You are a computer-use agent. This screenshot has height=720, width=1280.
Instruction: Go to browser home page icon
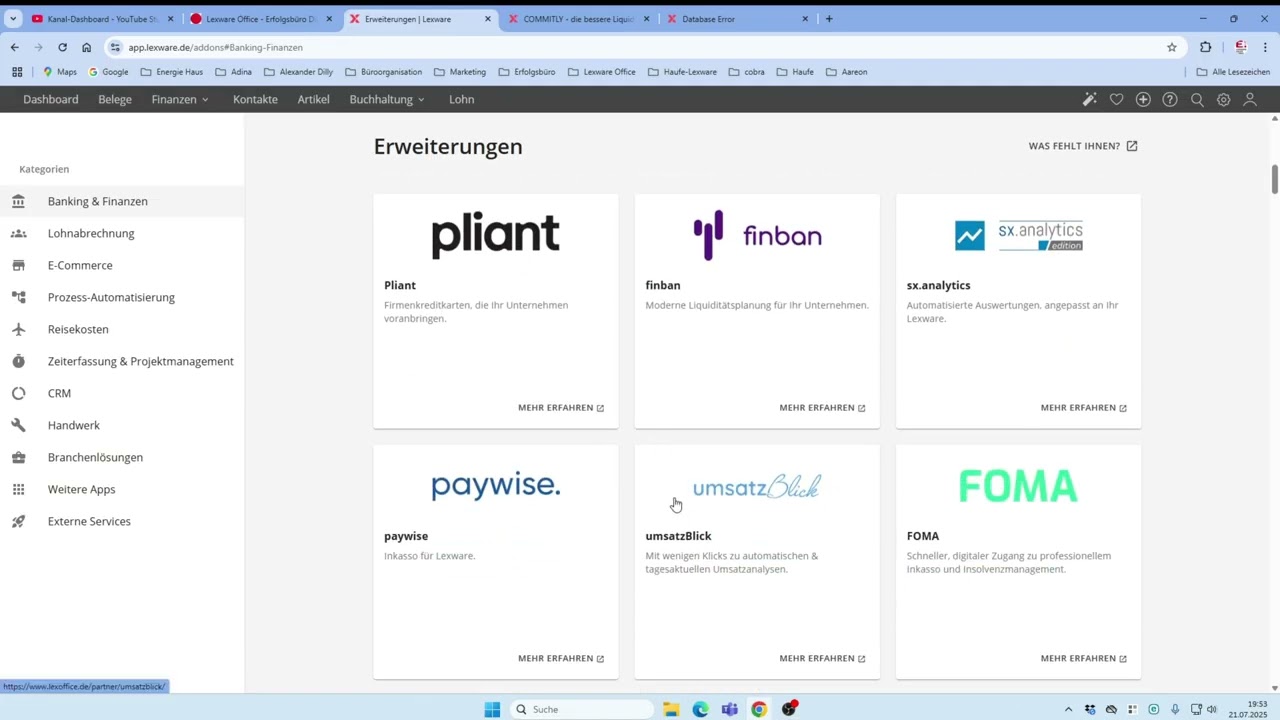pyautogui.click(x=87, y=47)
